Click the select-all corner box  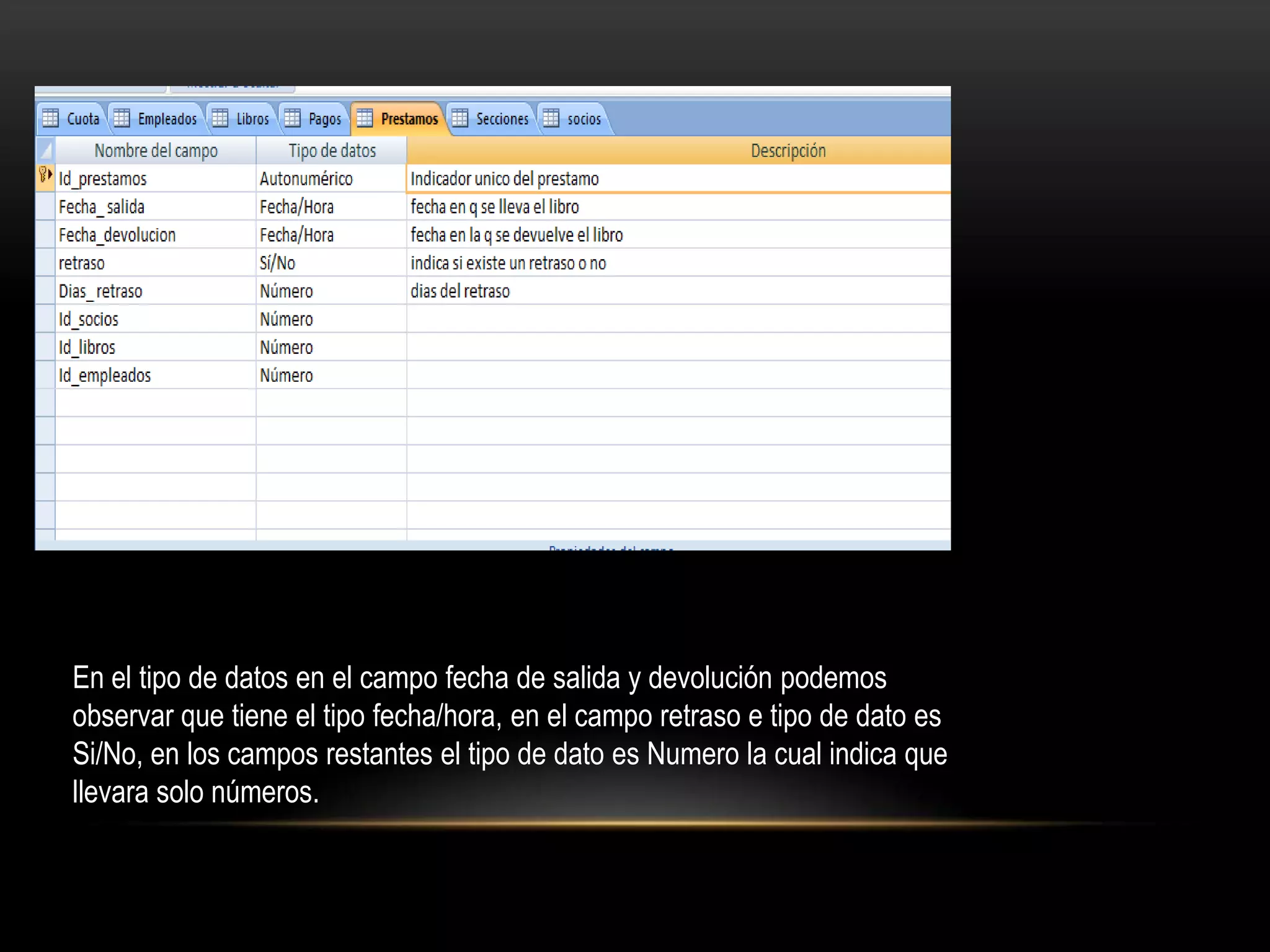(45, 151)
